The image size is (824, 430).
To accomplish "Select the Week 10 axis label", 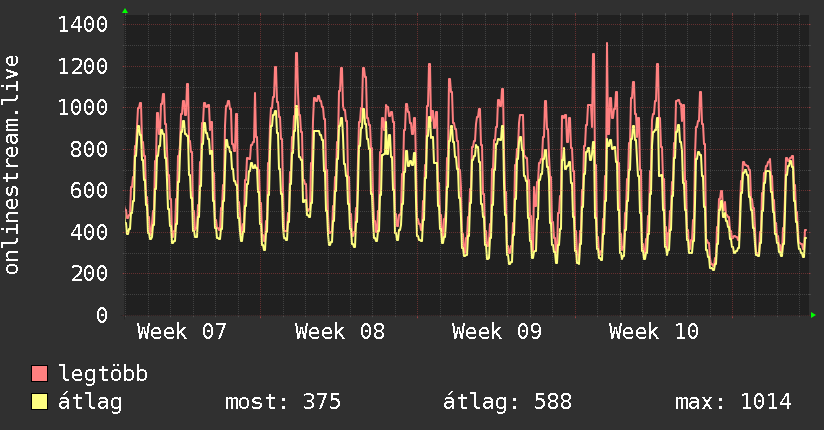I will click(654, 331).
